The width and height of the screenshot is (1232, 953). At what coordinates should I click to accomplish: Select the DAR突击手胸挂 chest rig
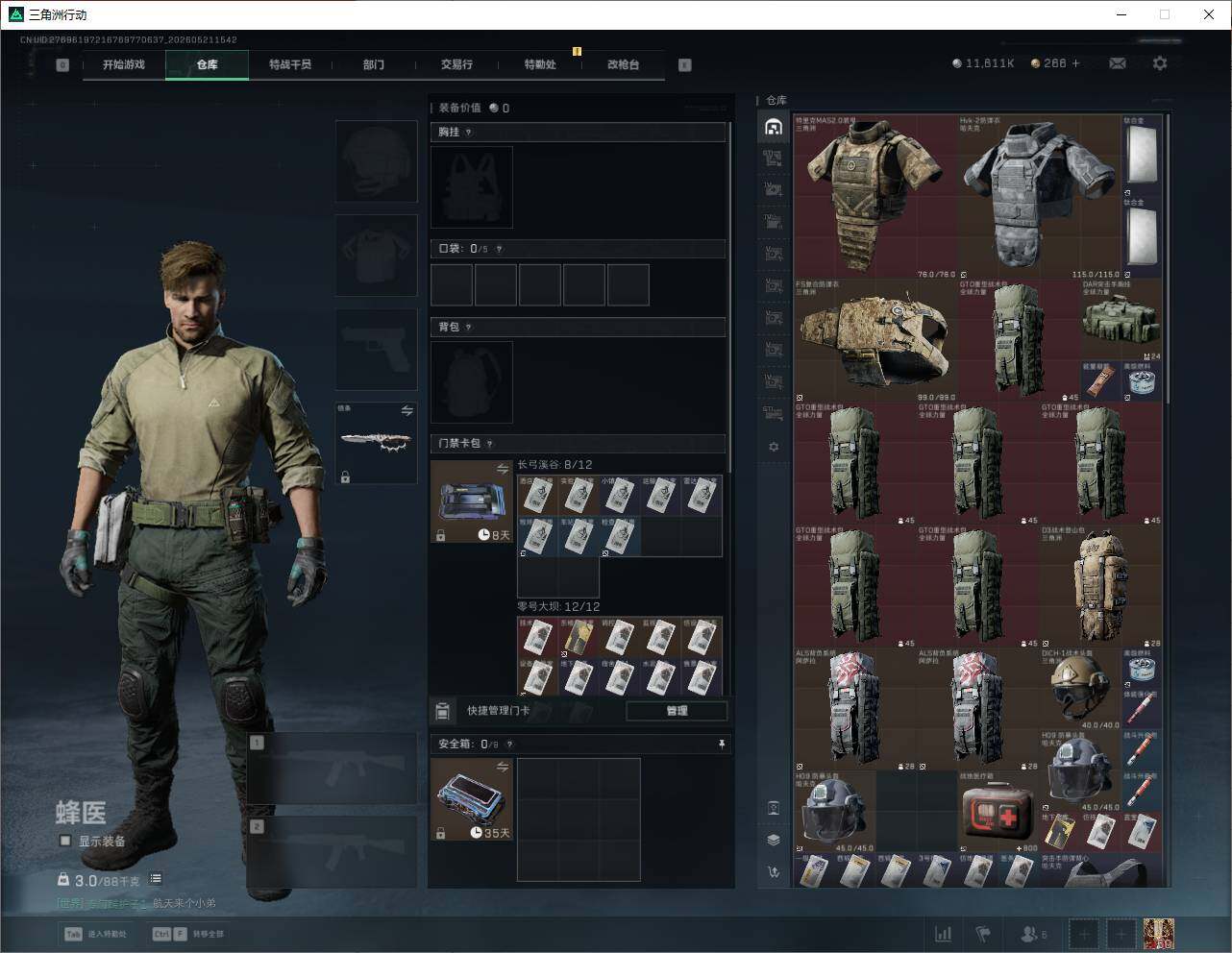pos(1122,320)
